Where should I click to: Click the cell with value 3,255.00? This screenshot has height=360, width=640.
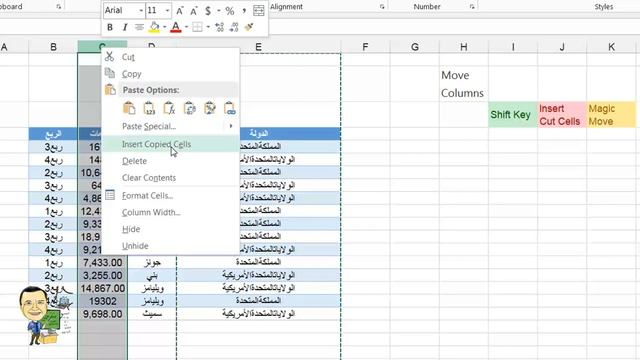(102, 275)
